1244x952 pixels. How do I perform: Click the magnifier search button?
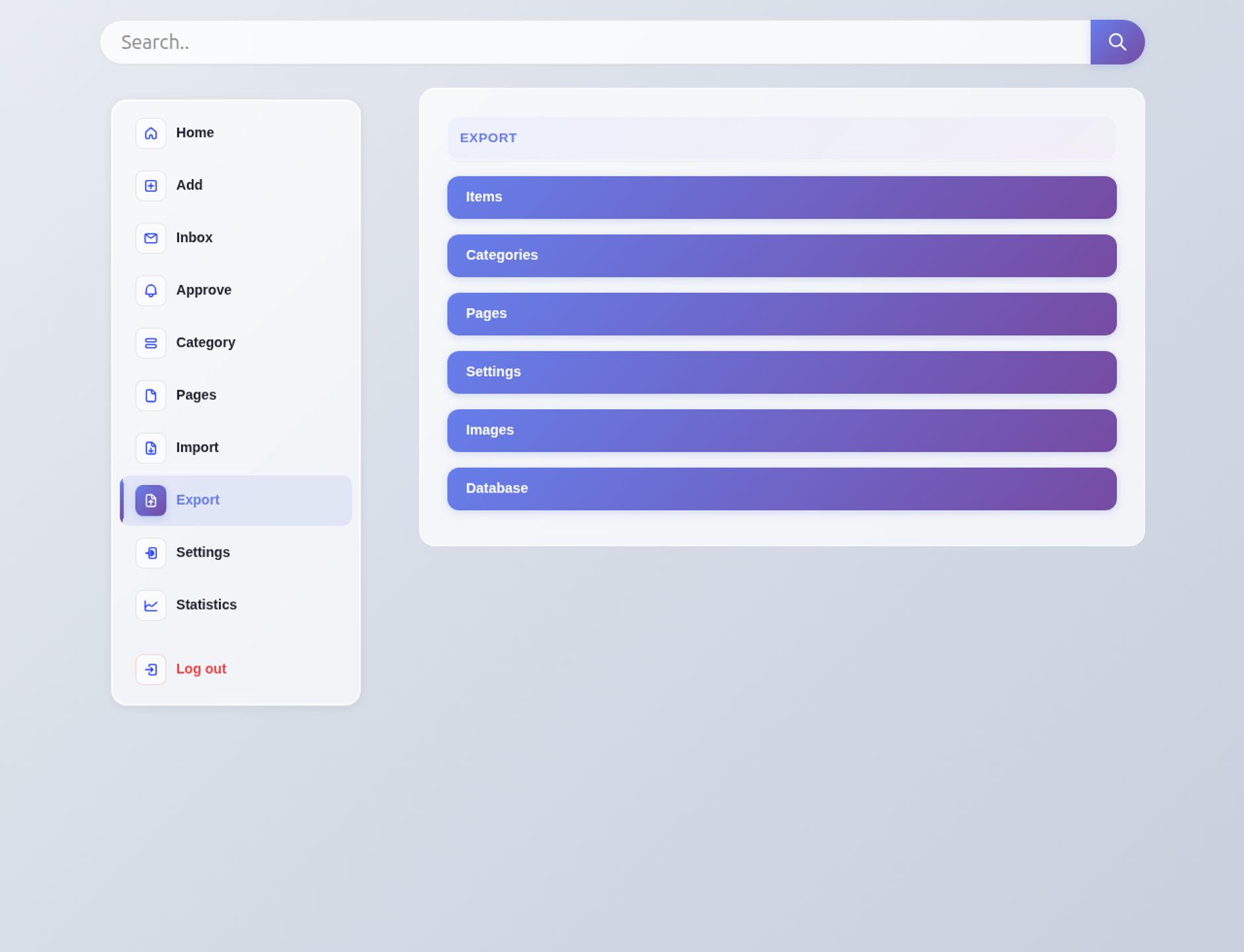[x=1117, y=42]
